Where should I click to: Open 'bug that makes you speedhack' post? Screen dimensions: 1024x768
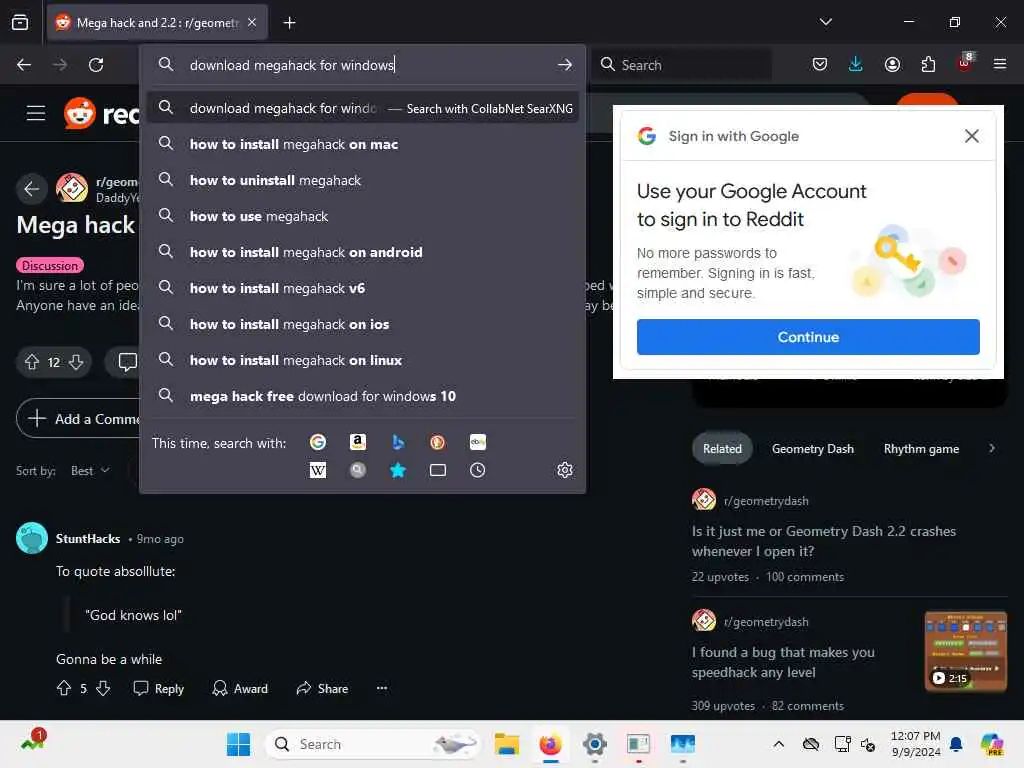[x=783, y=662]
